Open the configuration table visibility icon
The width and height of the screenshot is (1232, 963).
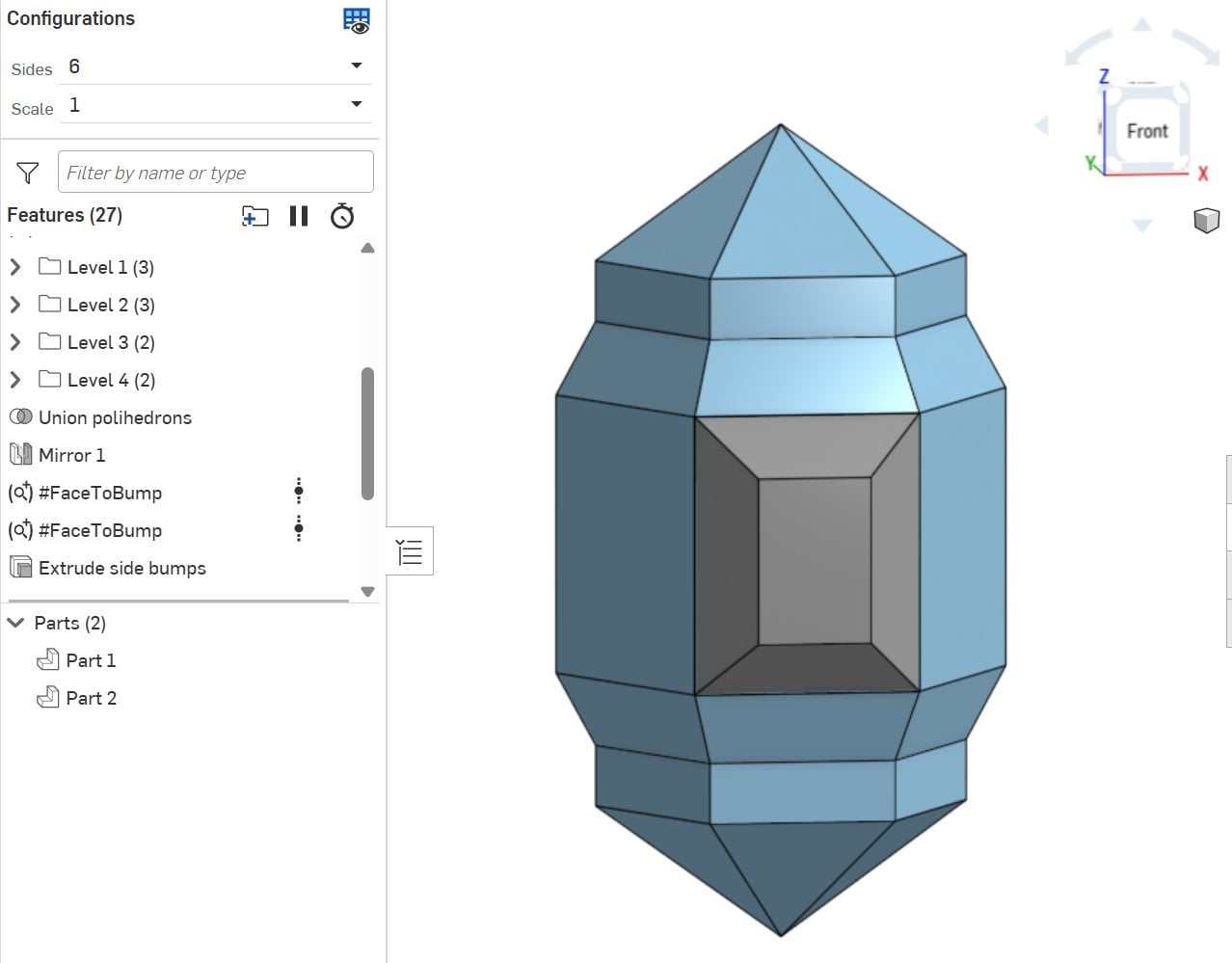tap(357, 20)
